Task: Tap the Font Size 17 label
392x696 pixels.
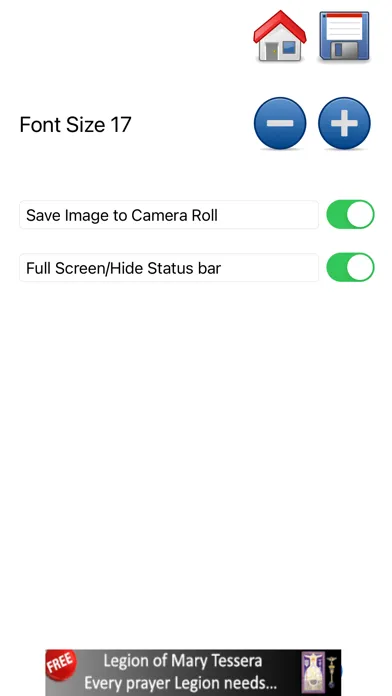Action: (75, 124)
